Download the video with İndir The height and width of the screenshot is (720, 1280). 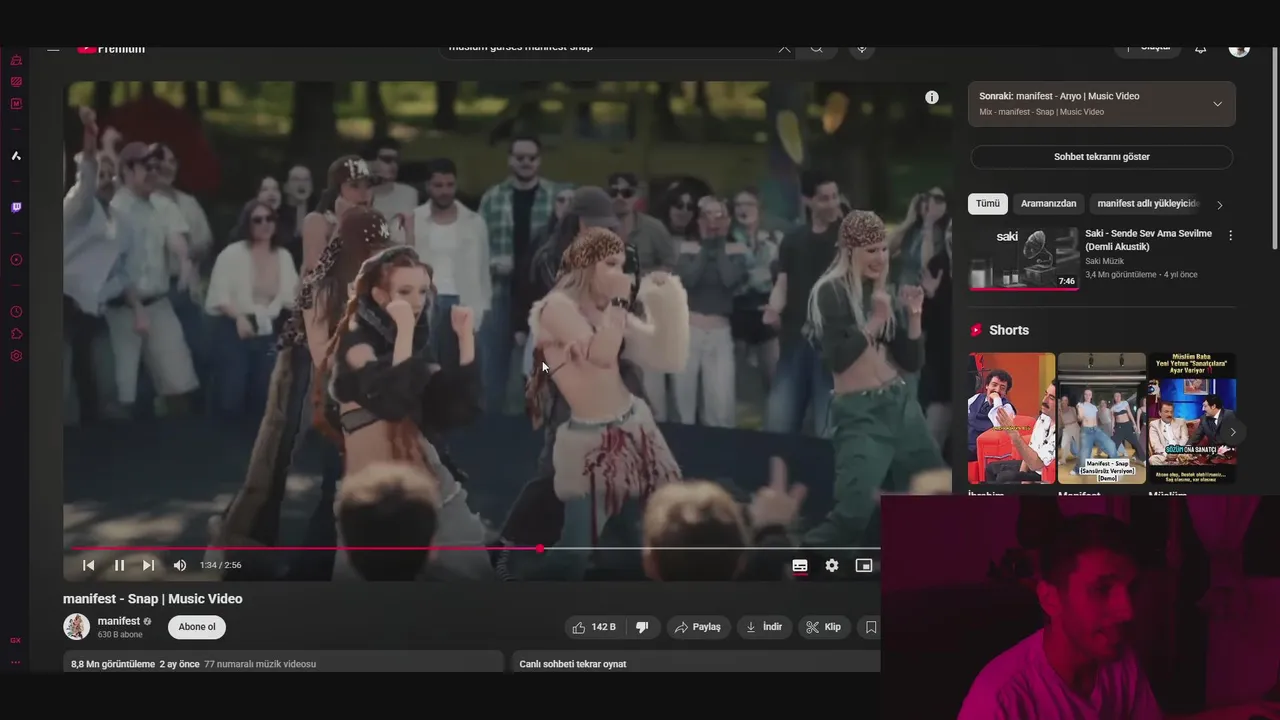765,627
